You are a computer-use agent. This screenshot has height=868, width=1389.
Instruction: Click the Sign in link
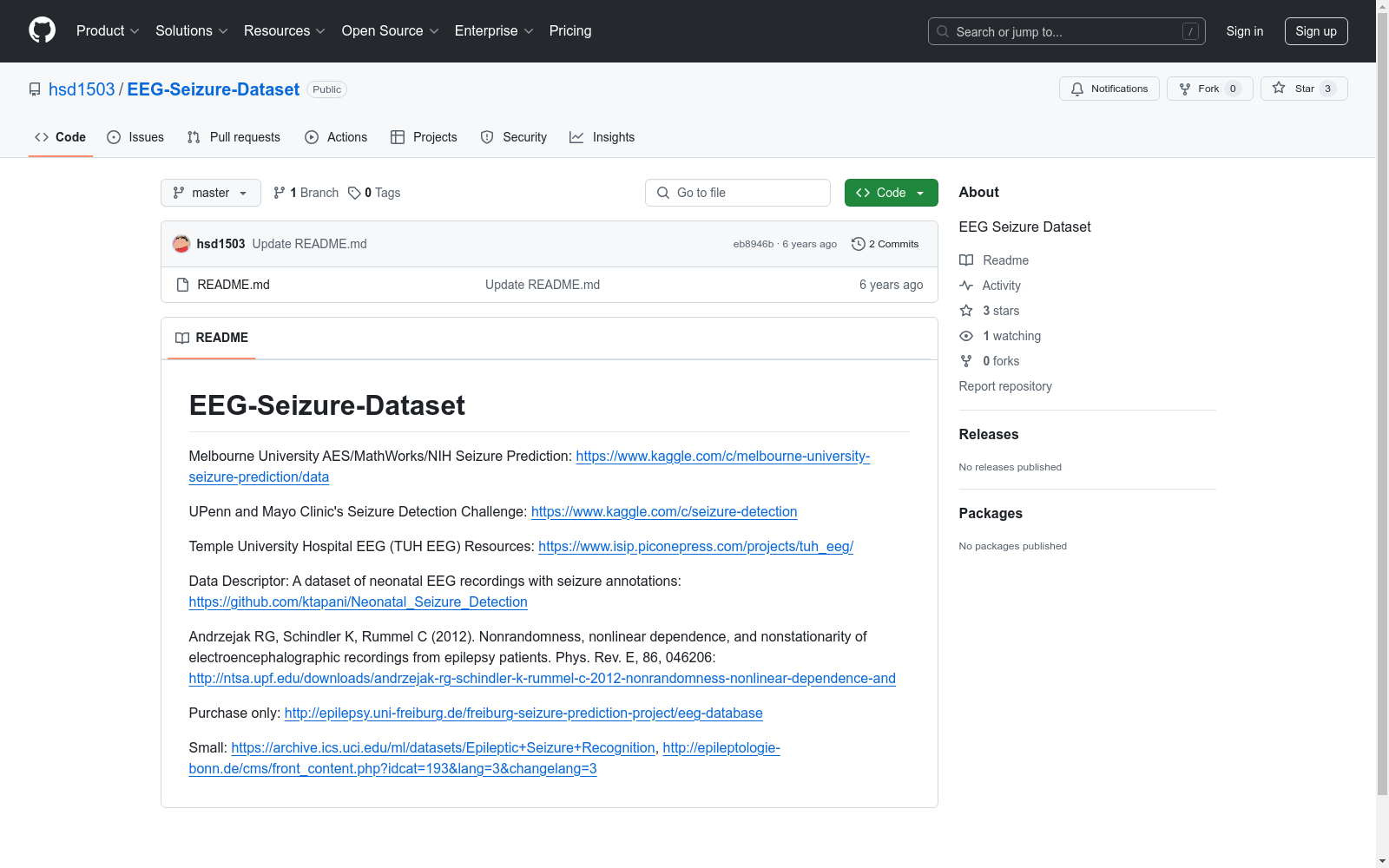[x=1244, y=31]
